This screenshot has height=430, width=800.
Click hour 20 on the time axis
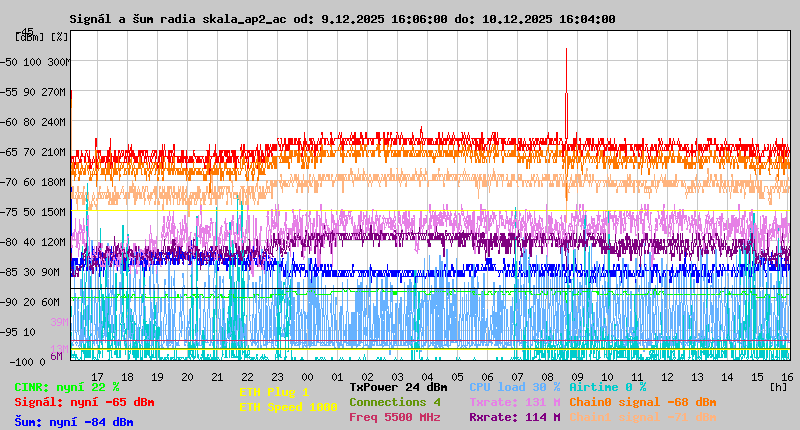point(187,376)
